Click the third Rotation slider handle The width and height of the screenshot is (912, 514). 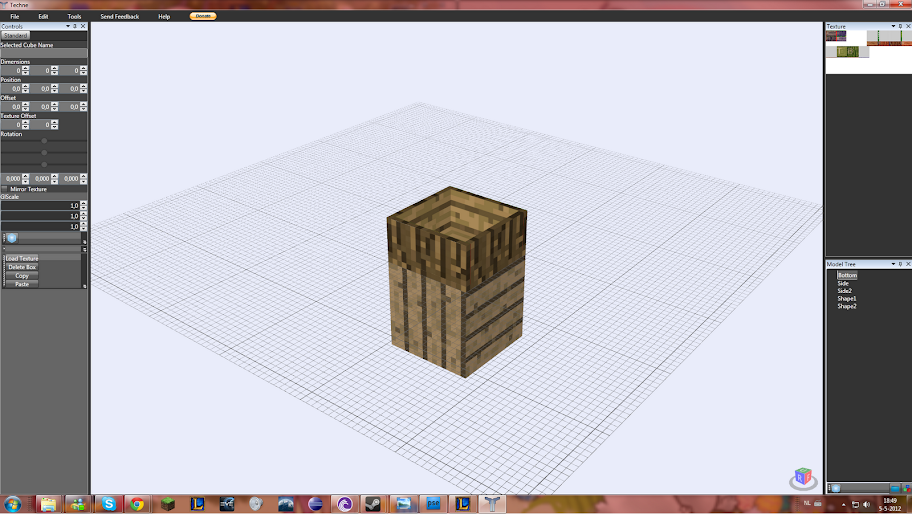point(44,165)
